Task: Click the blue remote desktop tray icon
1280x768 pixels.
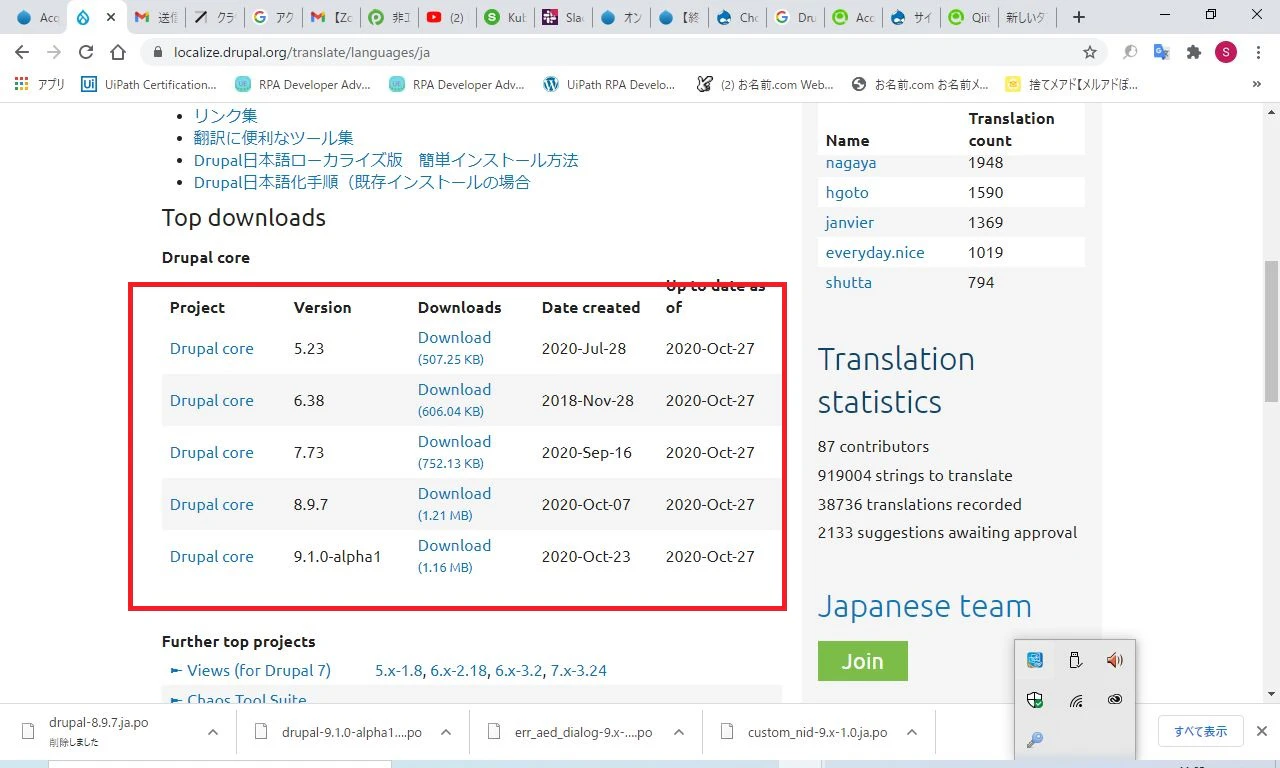Action: (1036, 660)
